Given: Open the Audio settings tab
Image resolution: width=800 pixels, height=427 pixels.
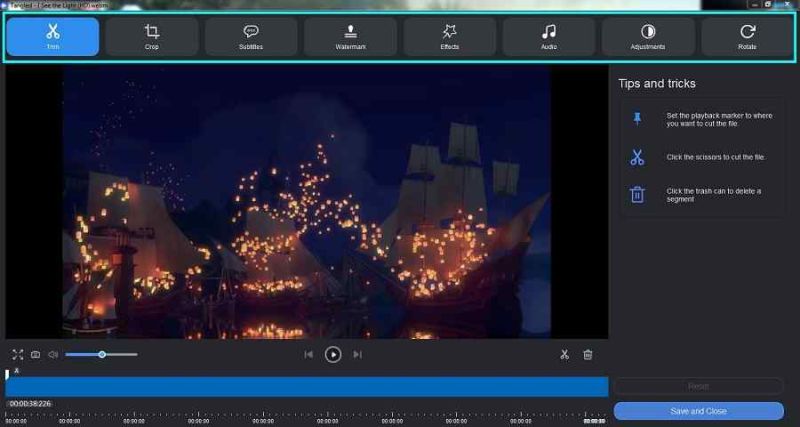Looking at the screenshot, I should pos(548,36).
